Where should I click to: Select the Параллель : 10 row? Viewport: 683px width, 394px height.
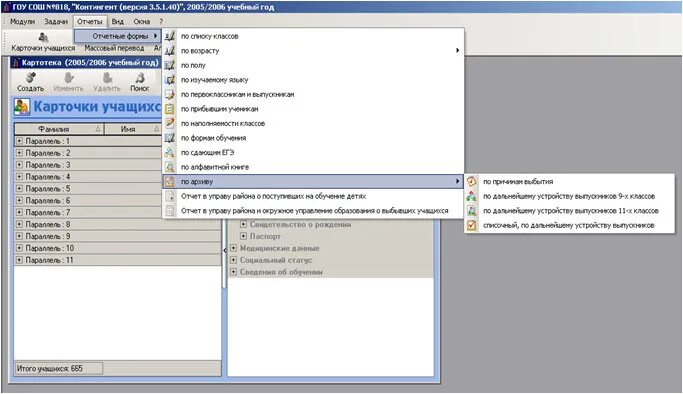tap(118, 248)
